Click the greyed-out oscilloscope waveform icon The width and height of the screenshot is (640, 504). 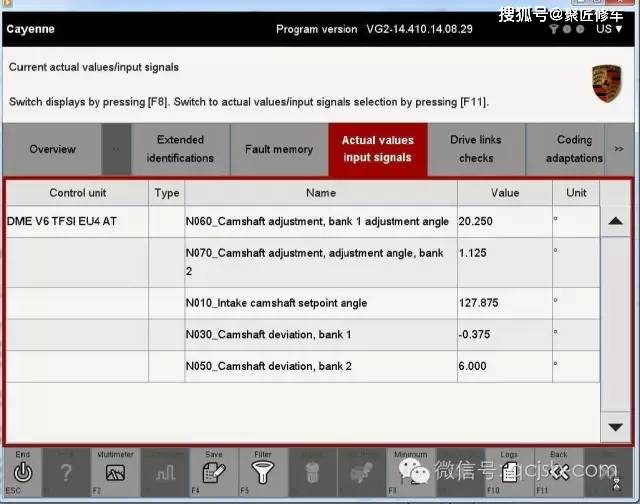coord(165,473)
